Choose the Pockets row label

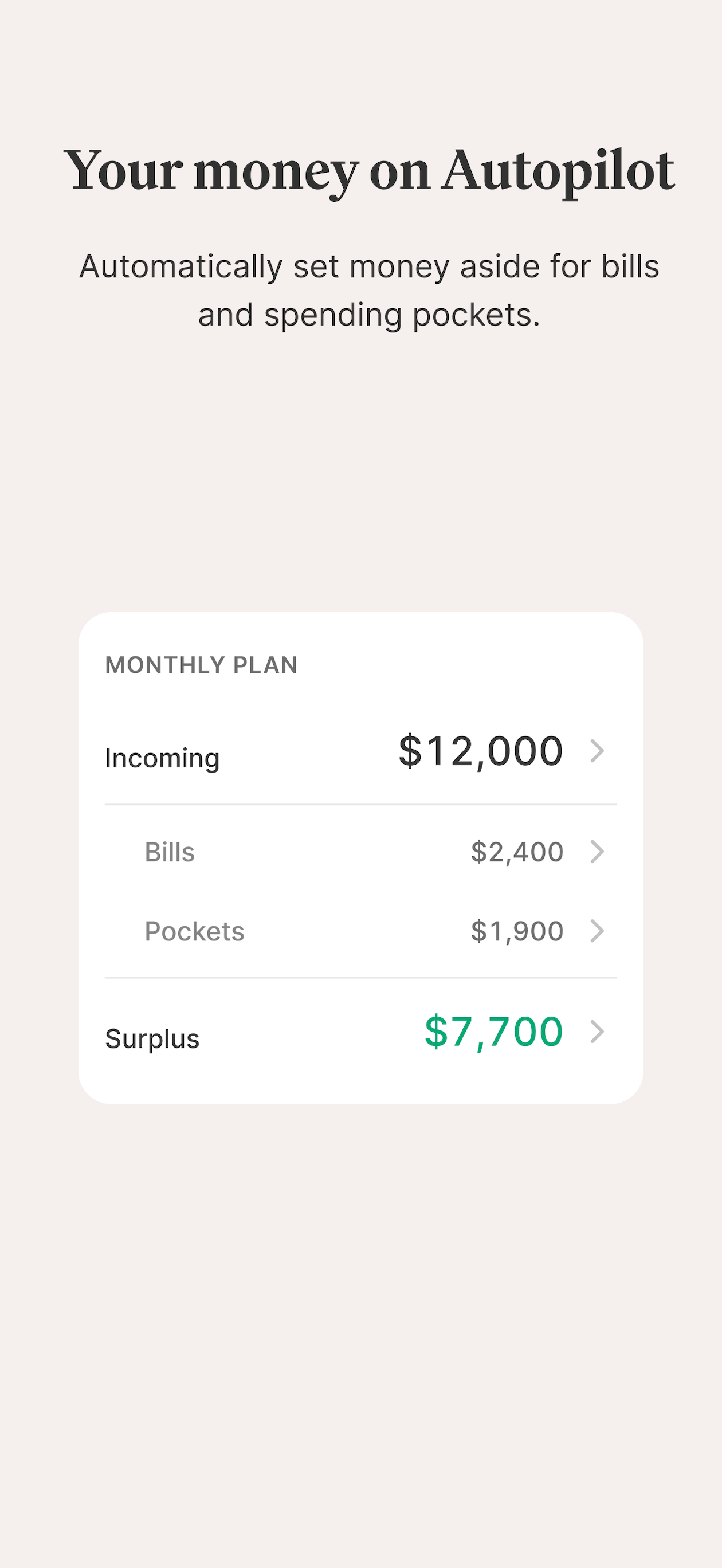(x=194, y=931)
